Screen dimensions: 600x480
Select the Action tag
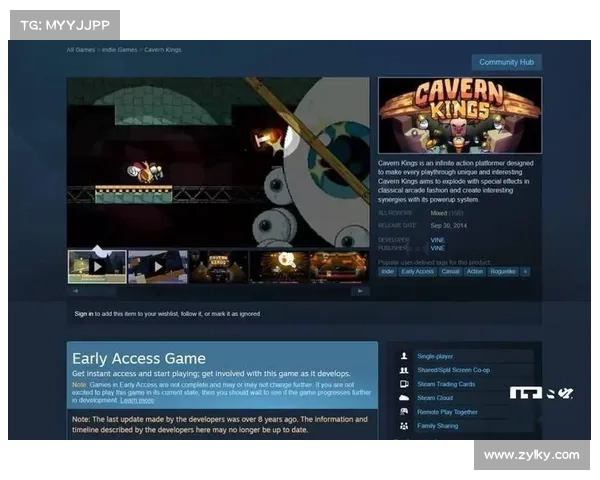pyautogui.click(x=475, y=271)
